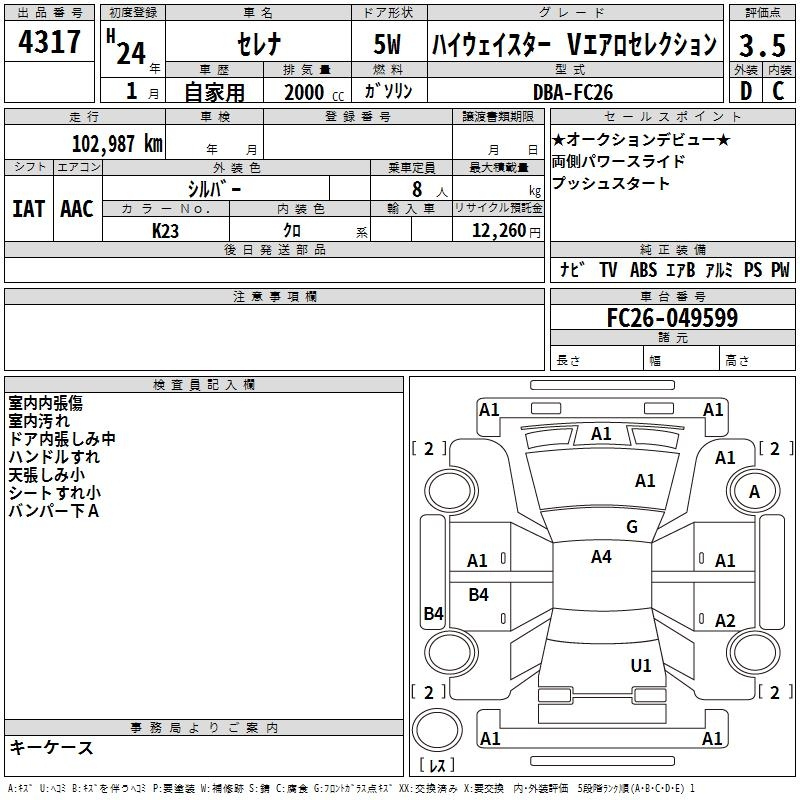Click the 幅 dimension field
The image size is (800, 800).
682,360
